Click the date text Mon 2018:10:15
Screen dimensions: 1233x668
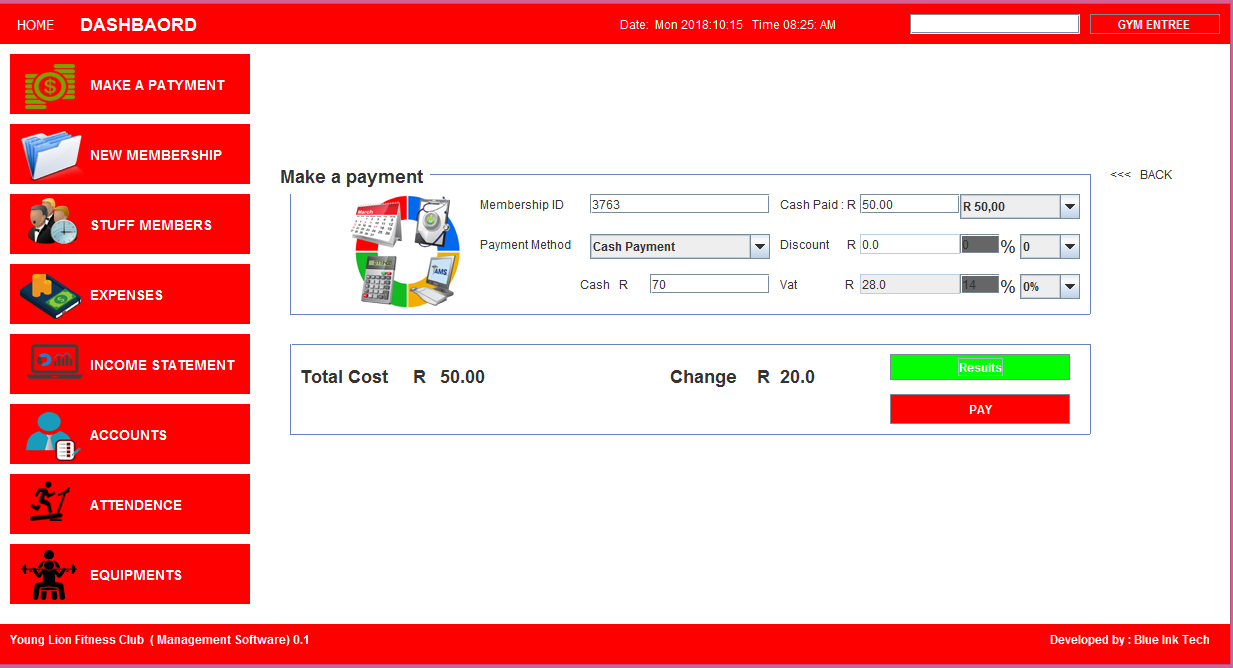(699, 25)
